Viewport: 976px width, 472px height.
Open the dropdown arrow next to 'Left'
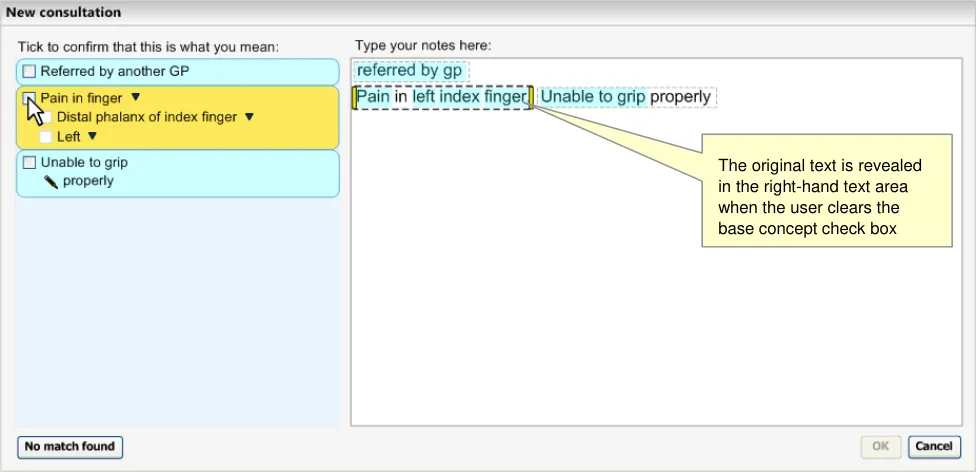point(92,137)
